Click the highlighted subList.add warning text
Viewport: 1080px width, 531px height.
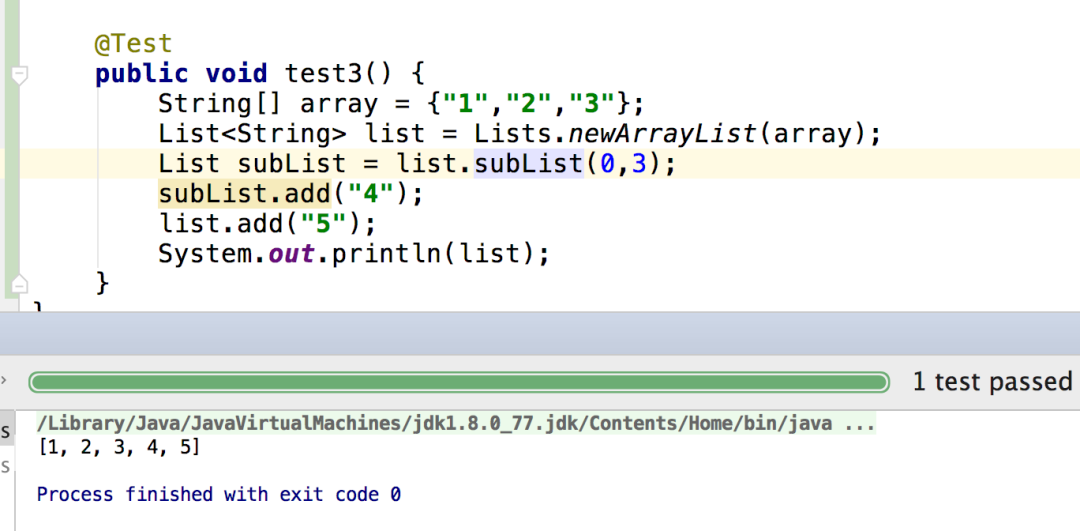(245, 194)
